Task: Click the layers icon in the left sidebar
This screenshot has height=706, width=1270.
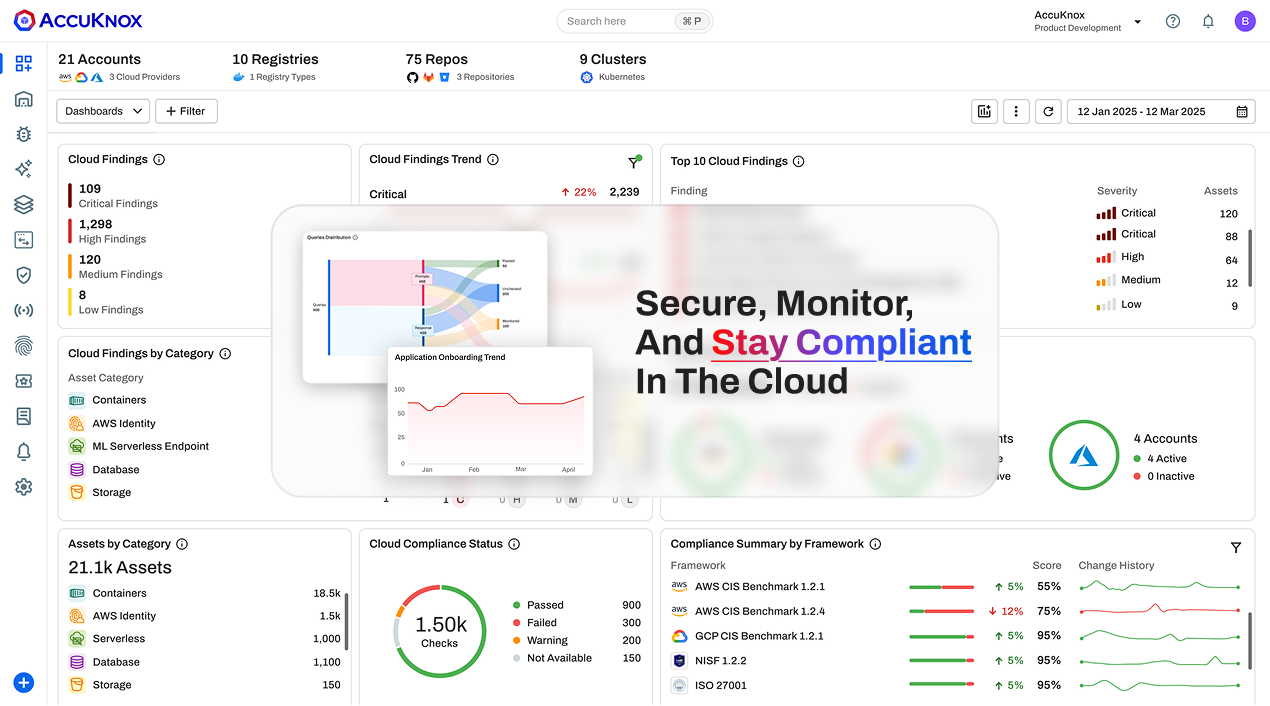Action: coord(23,204)
